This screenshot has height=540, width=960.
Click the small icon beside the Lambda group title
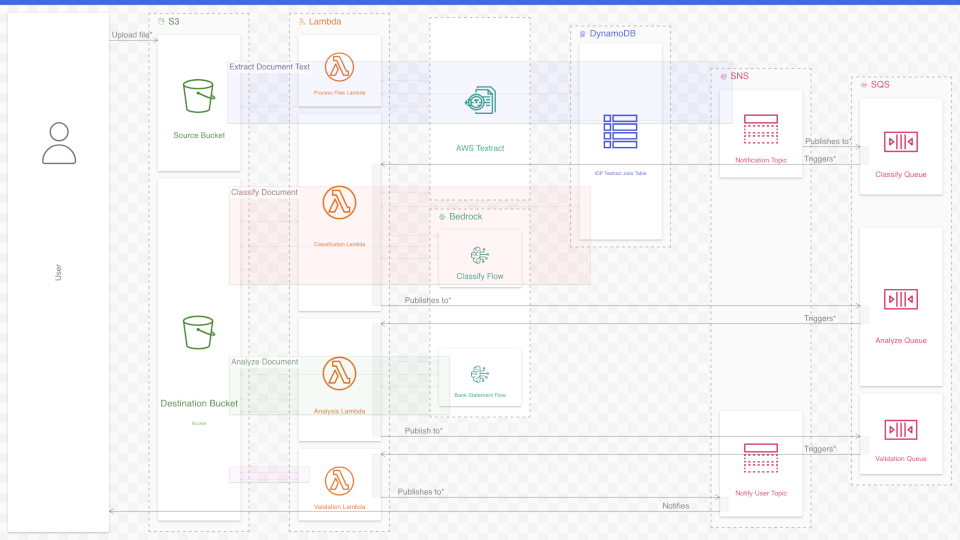302,21
